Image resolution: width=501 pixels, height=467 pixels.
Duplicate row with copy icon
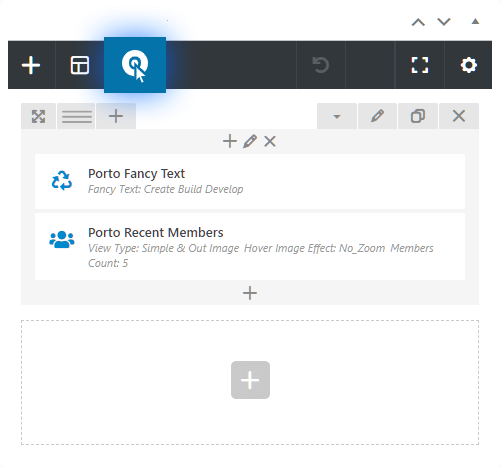[418, 116]
